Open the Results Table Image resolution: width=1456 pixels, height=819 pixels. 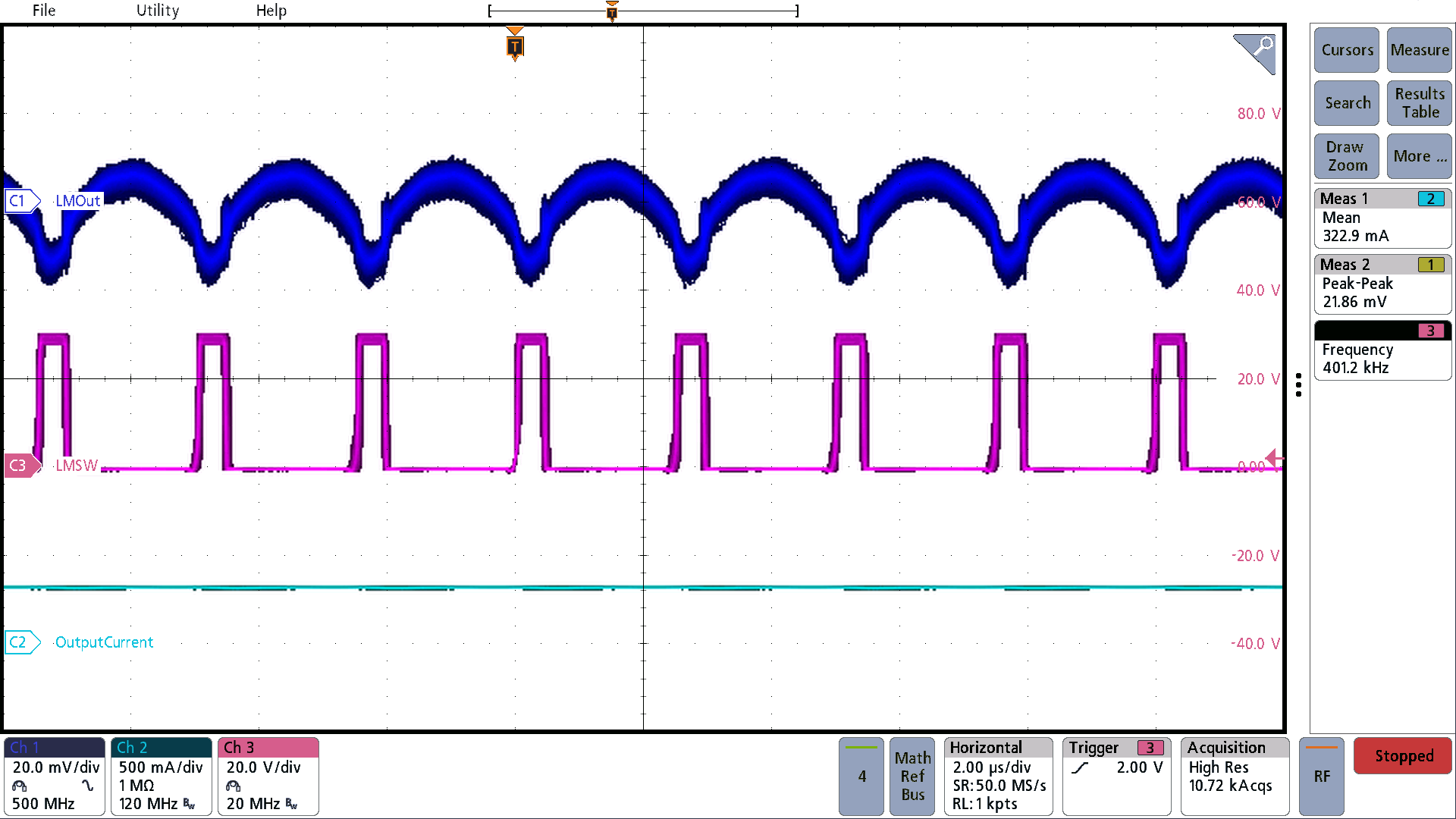click(x=1419, y=103)
